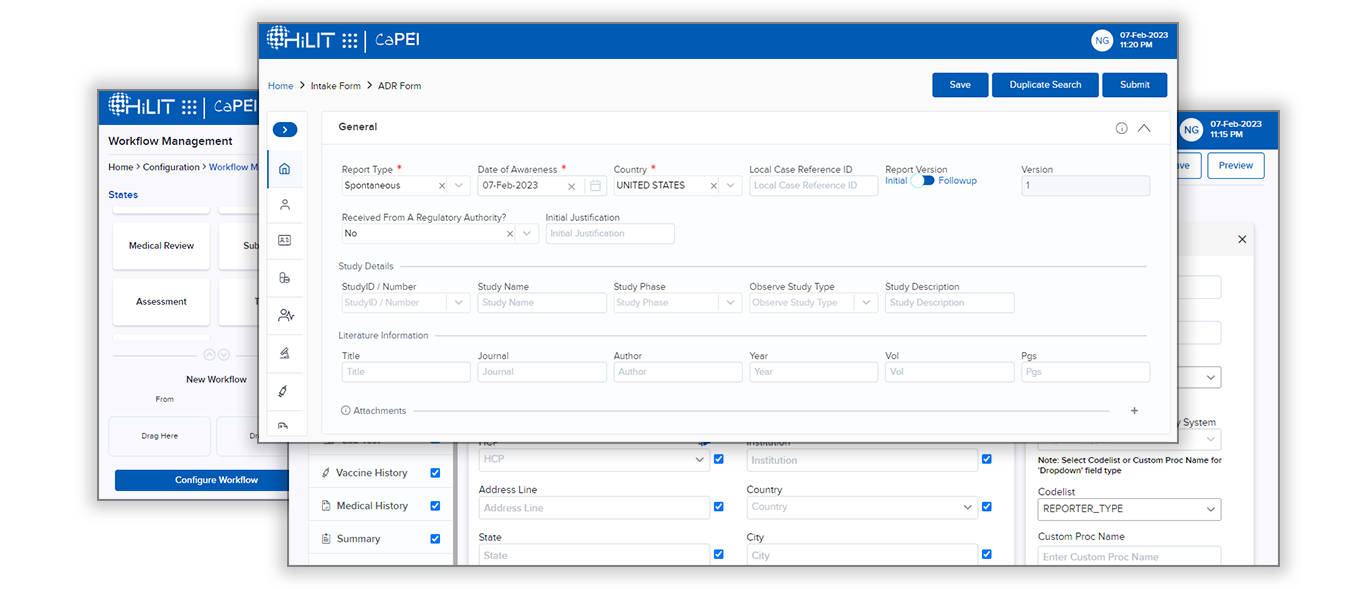Click the calendar icon in Date of Awareness
Image resolution: width=1366 pixels, height=589 pixels.
pos(595,186)
